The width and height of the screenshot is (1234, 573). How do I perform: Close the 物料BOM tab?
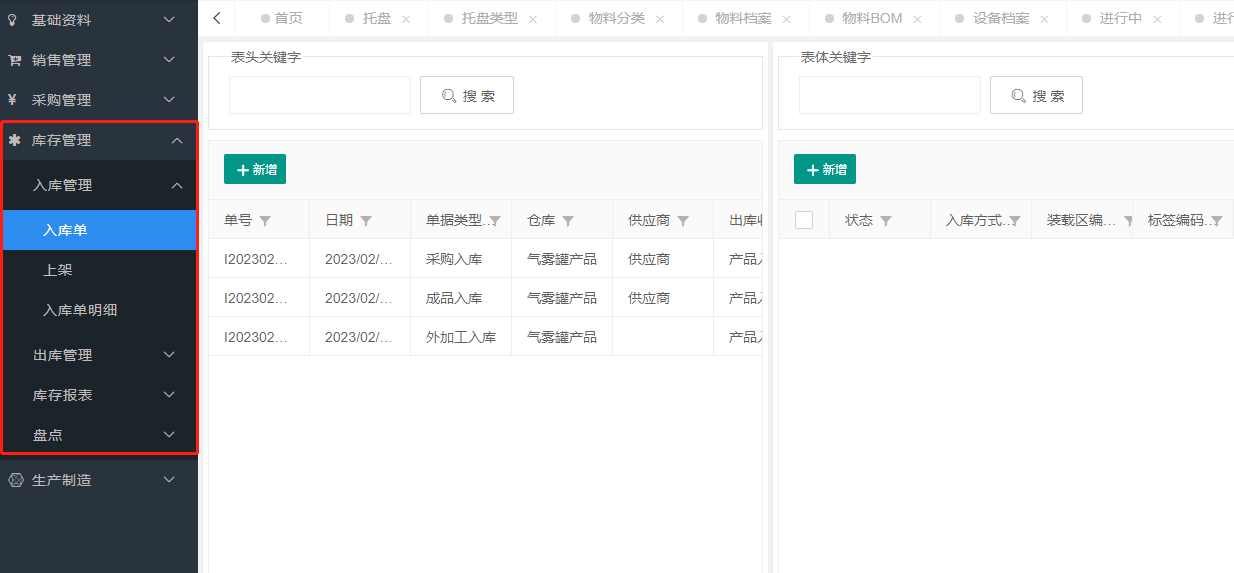tap(917, 19)
